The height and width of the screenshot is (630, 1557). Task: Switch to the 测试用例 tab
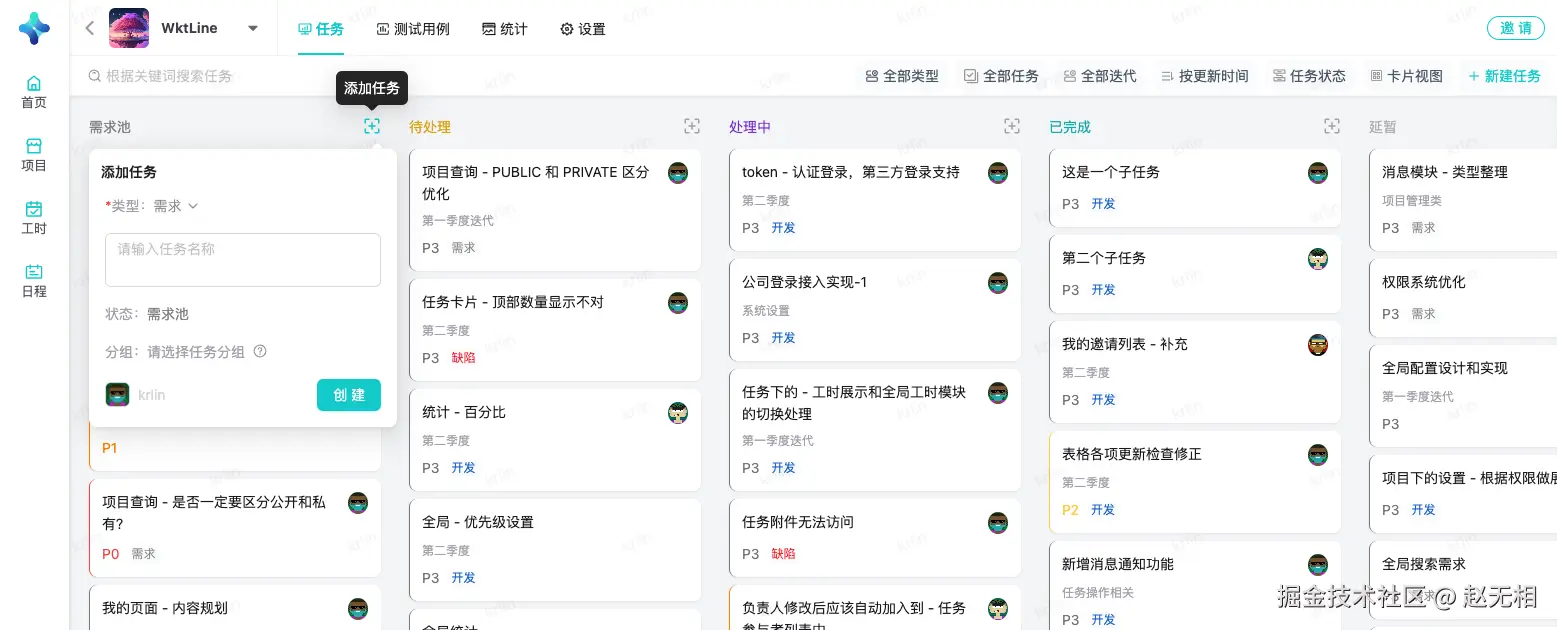pos(413,29)
